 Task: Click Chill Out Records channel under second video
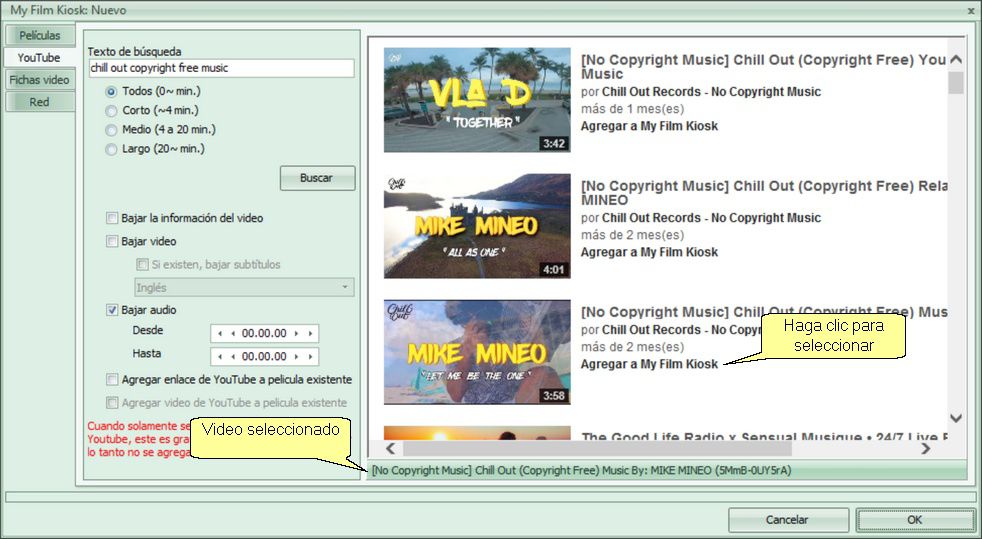click(711, 218)
